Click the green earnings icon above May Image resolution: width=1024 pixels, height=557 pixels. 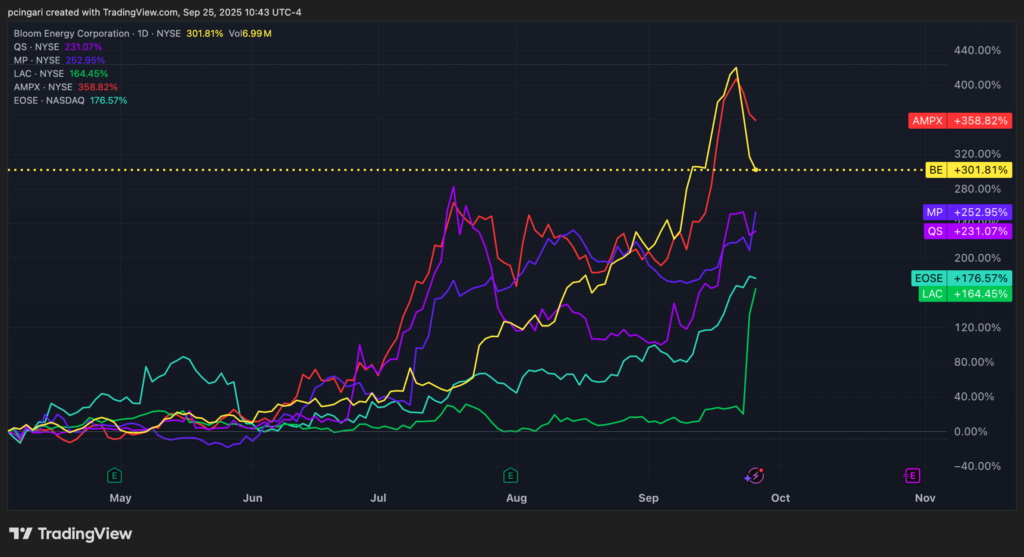click(x=114, y=475)
